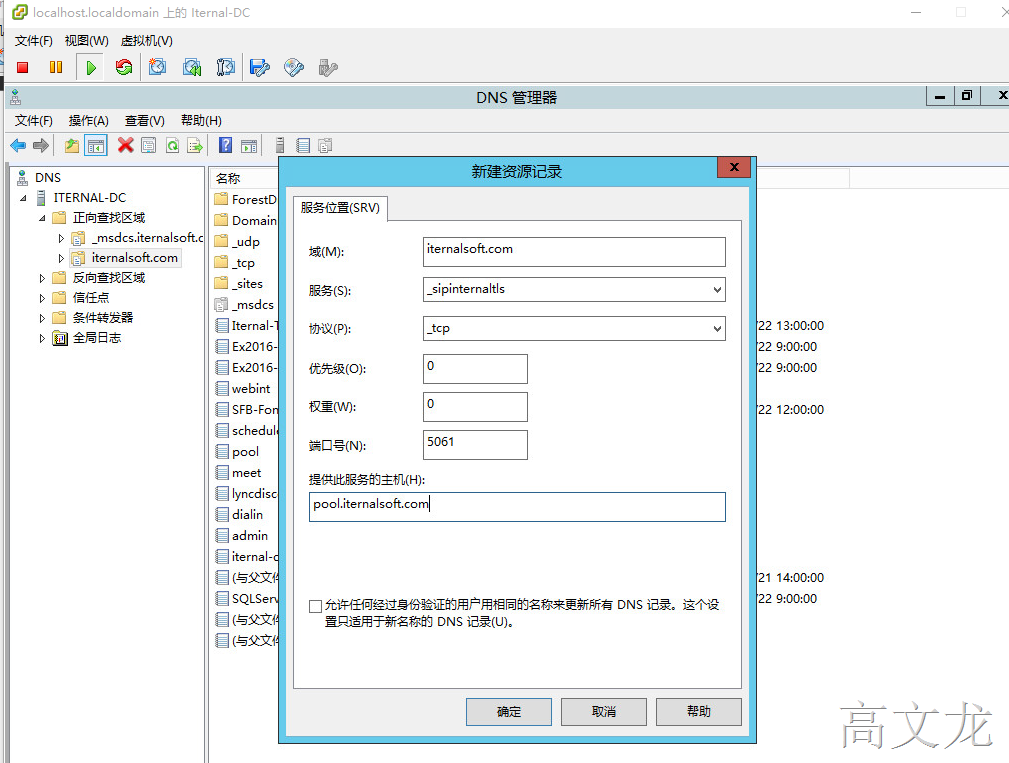Click the 取消 cancel button
This screenshot has width=1009, height=763.
click(604, 712)
